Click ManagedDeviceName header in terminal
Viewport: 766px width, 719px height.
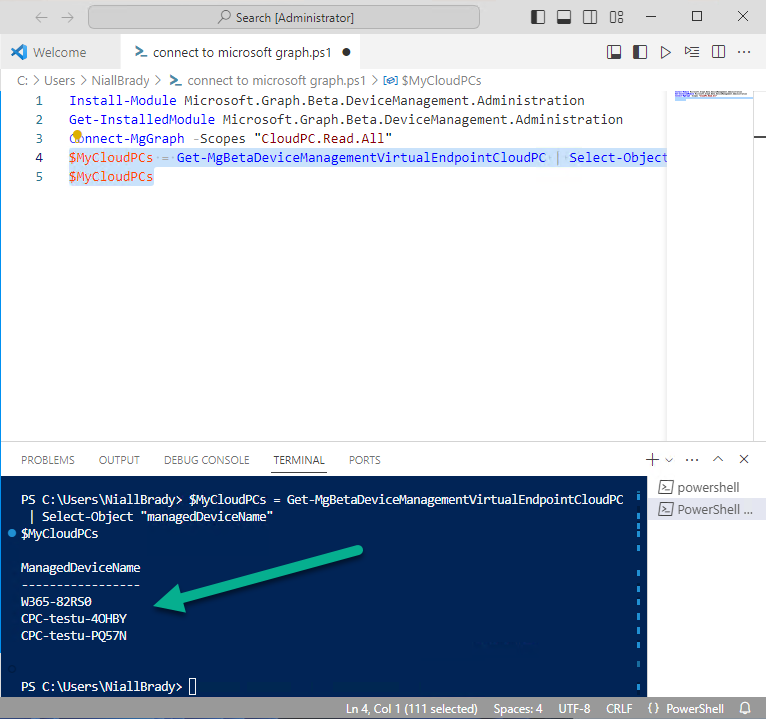tap(81, 568)
